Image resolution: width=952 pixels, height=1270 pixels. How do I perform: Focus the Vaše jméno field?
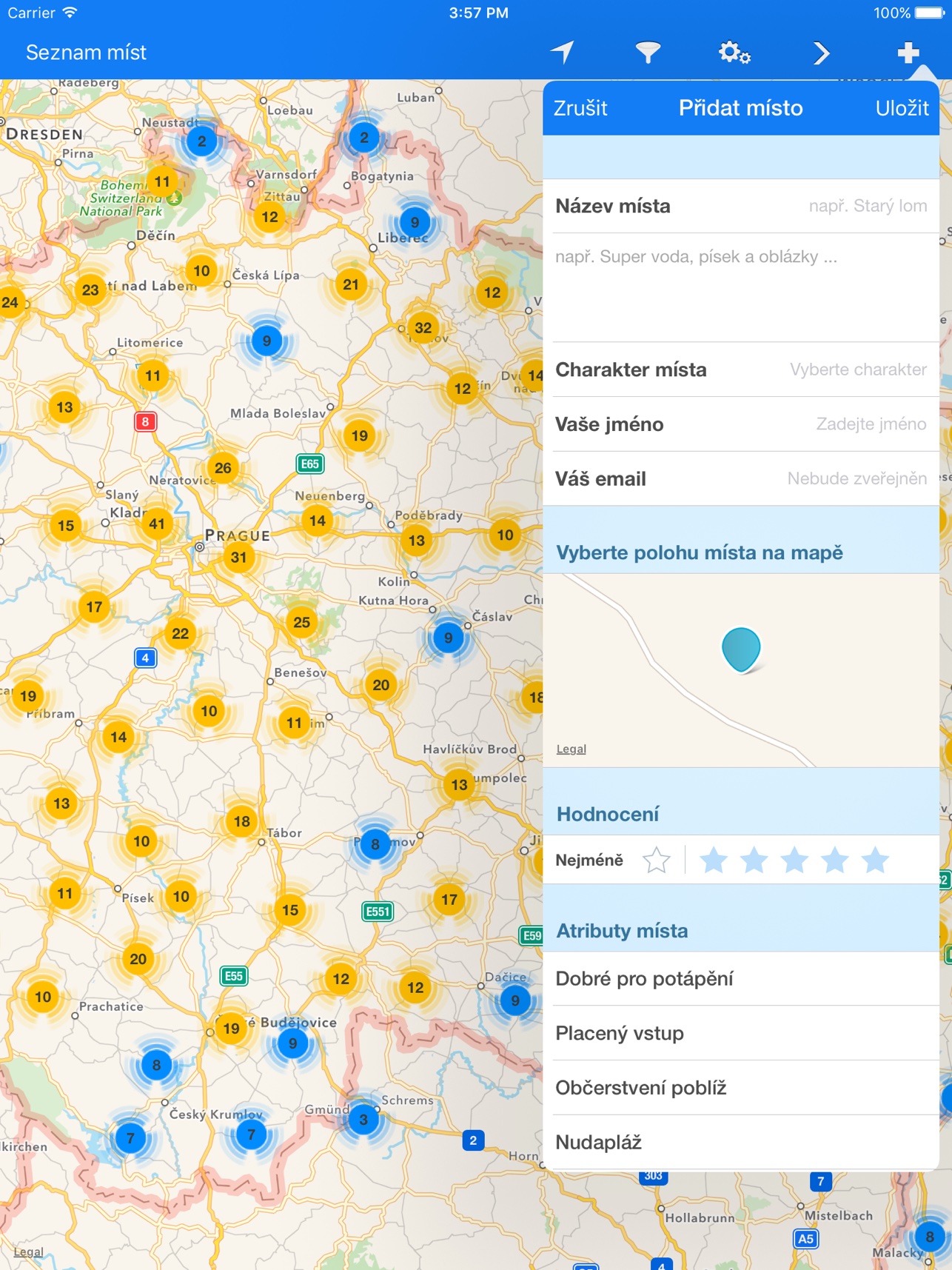tap(741, 424)
